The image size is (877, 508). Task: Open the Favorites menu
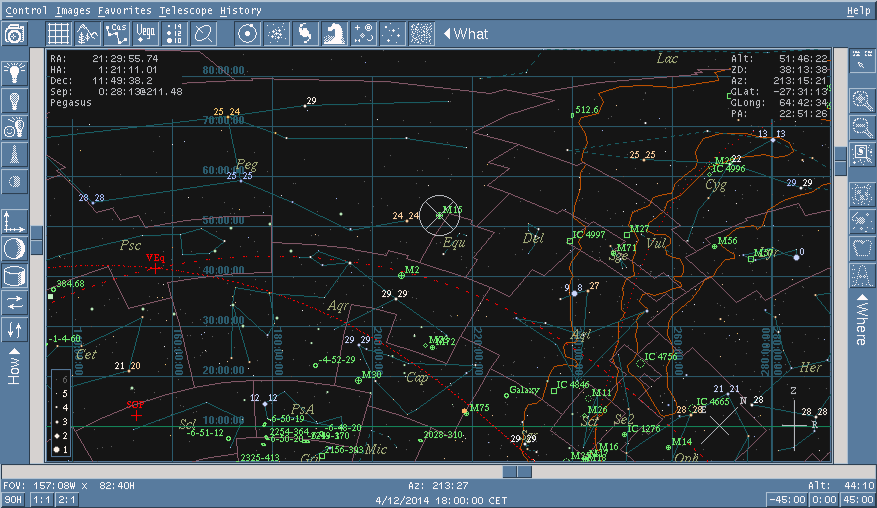[124, 10]
